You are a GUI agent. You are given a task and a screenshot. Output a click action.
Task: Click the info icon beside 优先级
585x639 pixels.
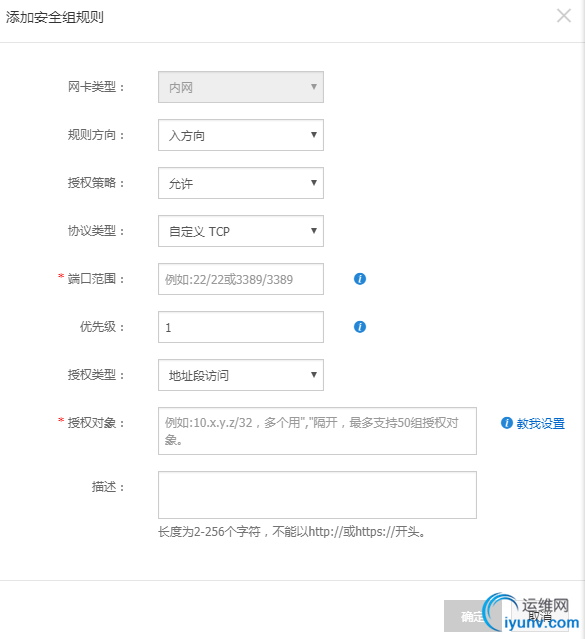(360, 327)
